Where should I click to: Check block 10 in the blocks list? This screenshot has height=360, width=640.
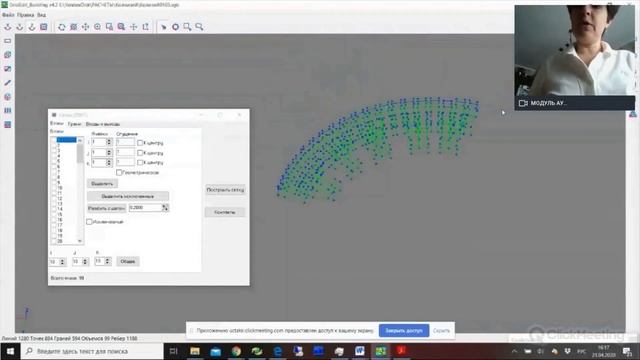coord(54,188)
